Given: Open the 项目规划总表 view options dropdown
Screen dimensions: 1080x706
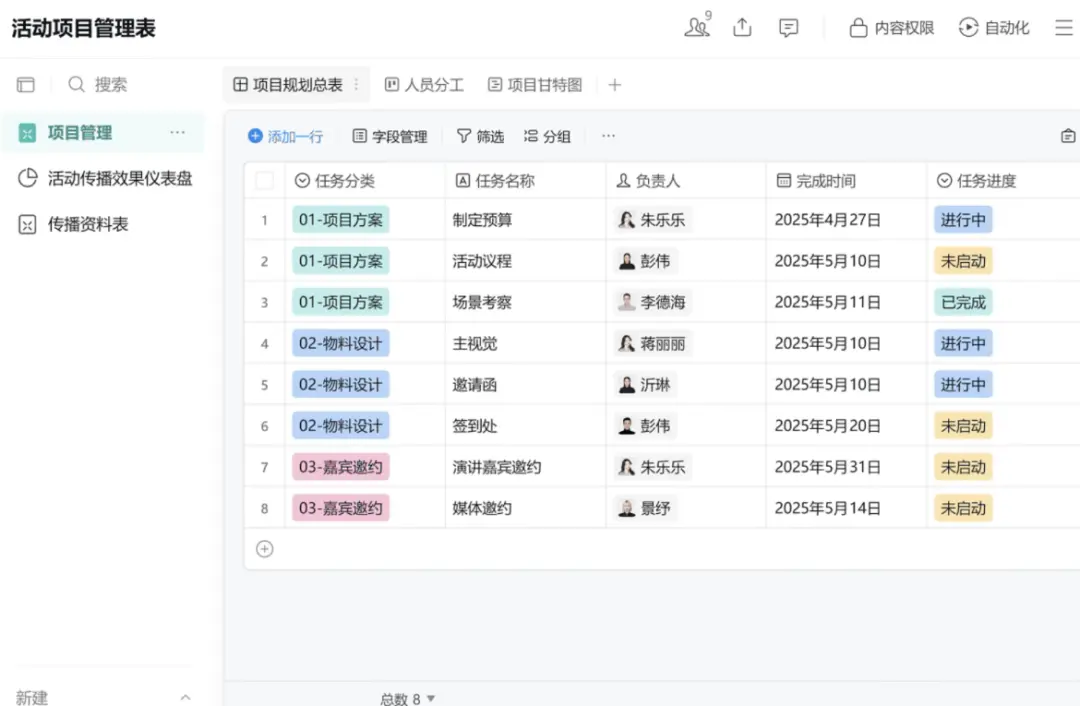Looking at the screenshot, I should (358, 84).
